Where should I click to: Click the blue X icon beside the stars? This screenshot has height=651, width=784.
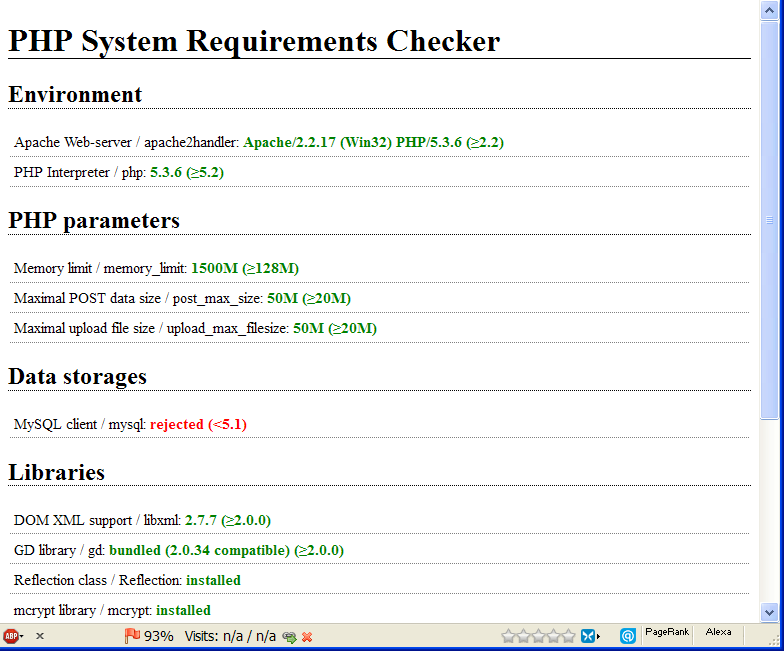point(588,636)
